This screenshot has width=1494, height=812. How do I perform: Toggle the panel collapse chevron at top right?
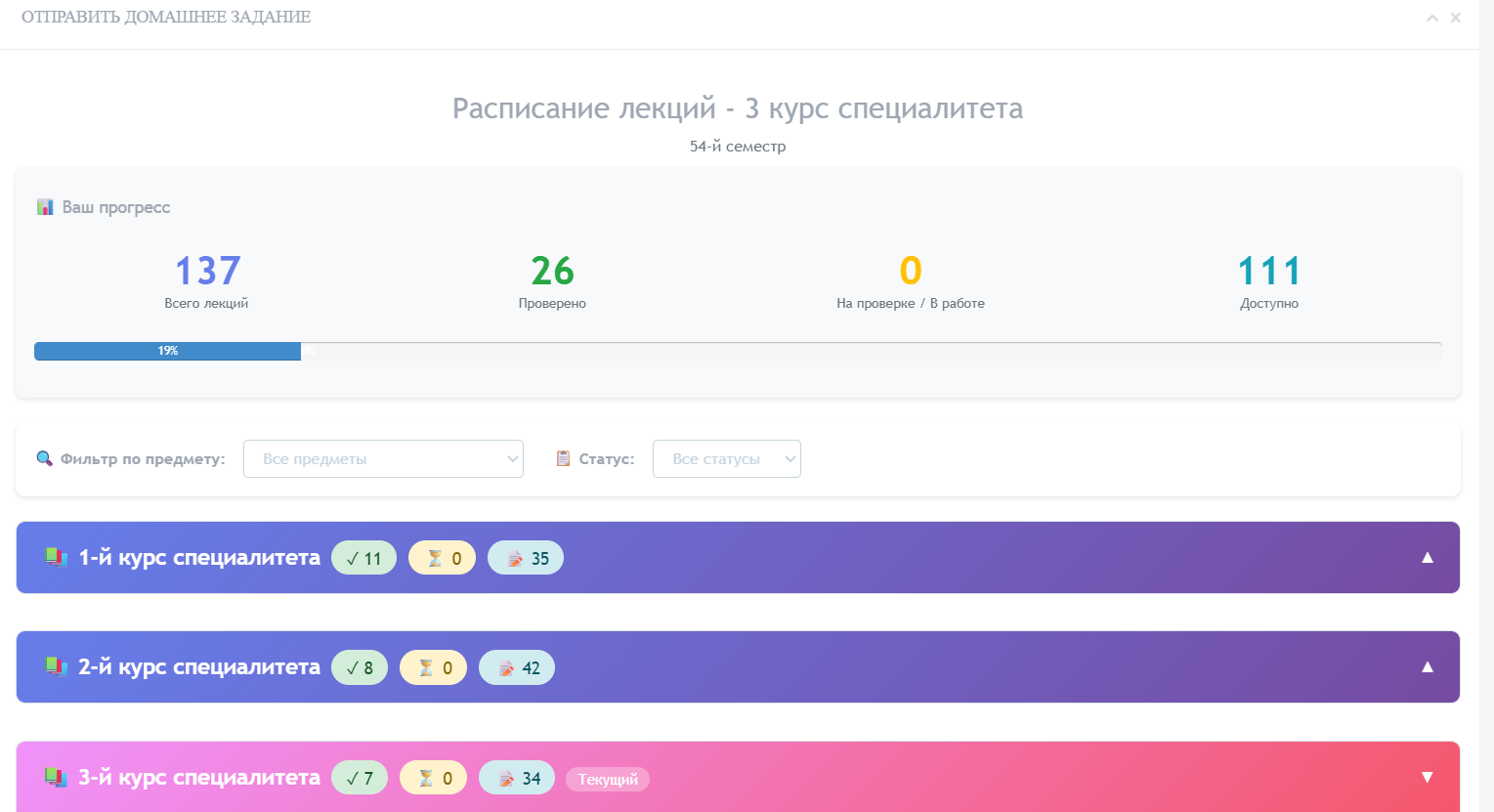1432,17
